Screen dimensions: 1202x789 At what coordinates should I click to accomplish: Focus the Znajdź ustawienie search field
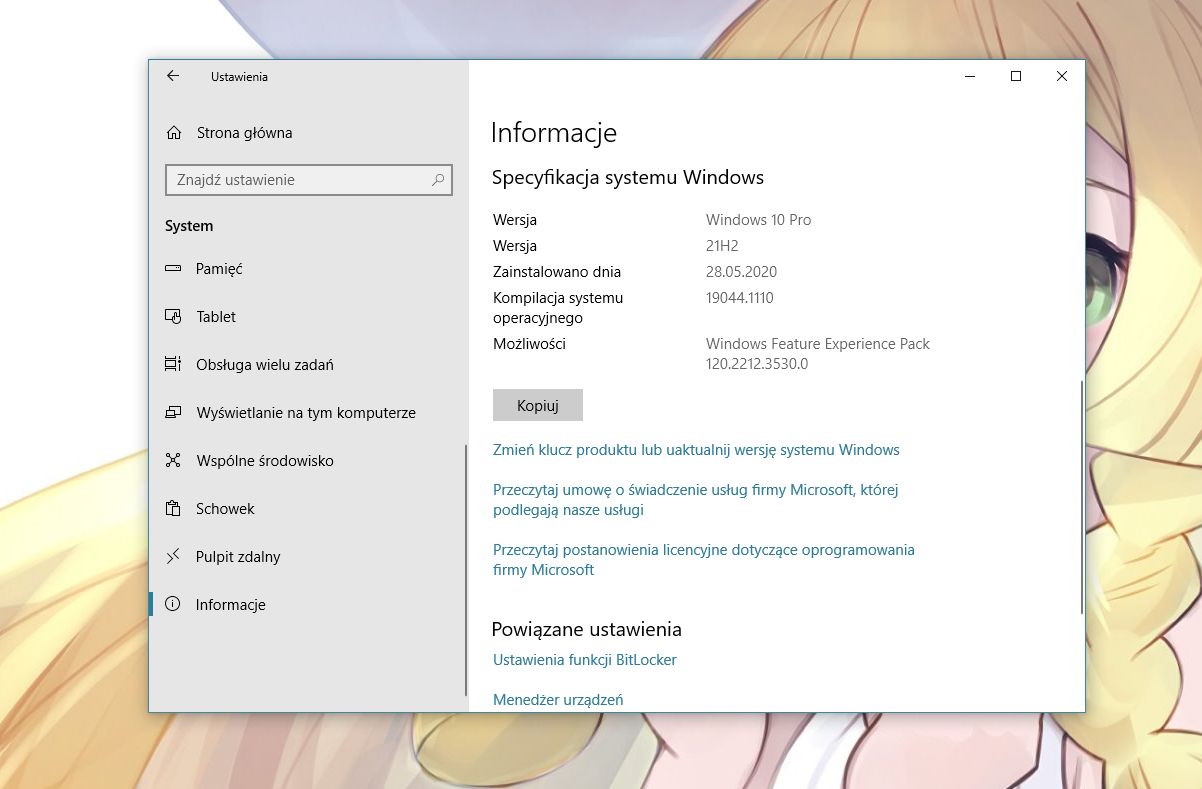pos(308,180)
